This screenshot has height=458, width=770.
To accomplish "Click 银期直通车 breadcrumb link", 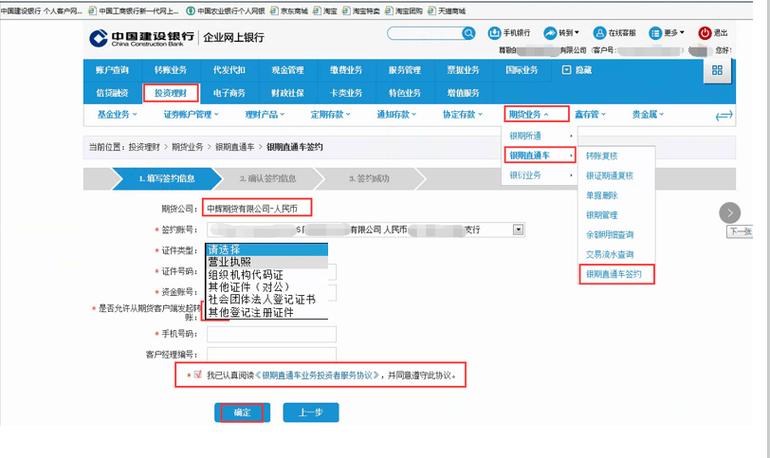I will coord(235,147).
